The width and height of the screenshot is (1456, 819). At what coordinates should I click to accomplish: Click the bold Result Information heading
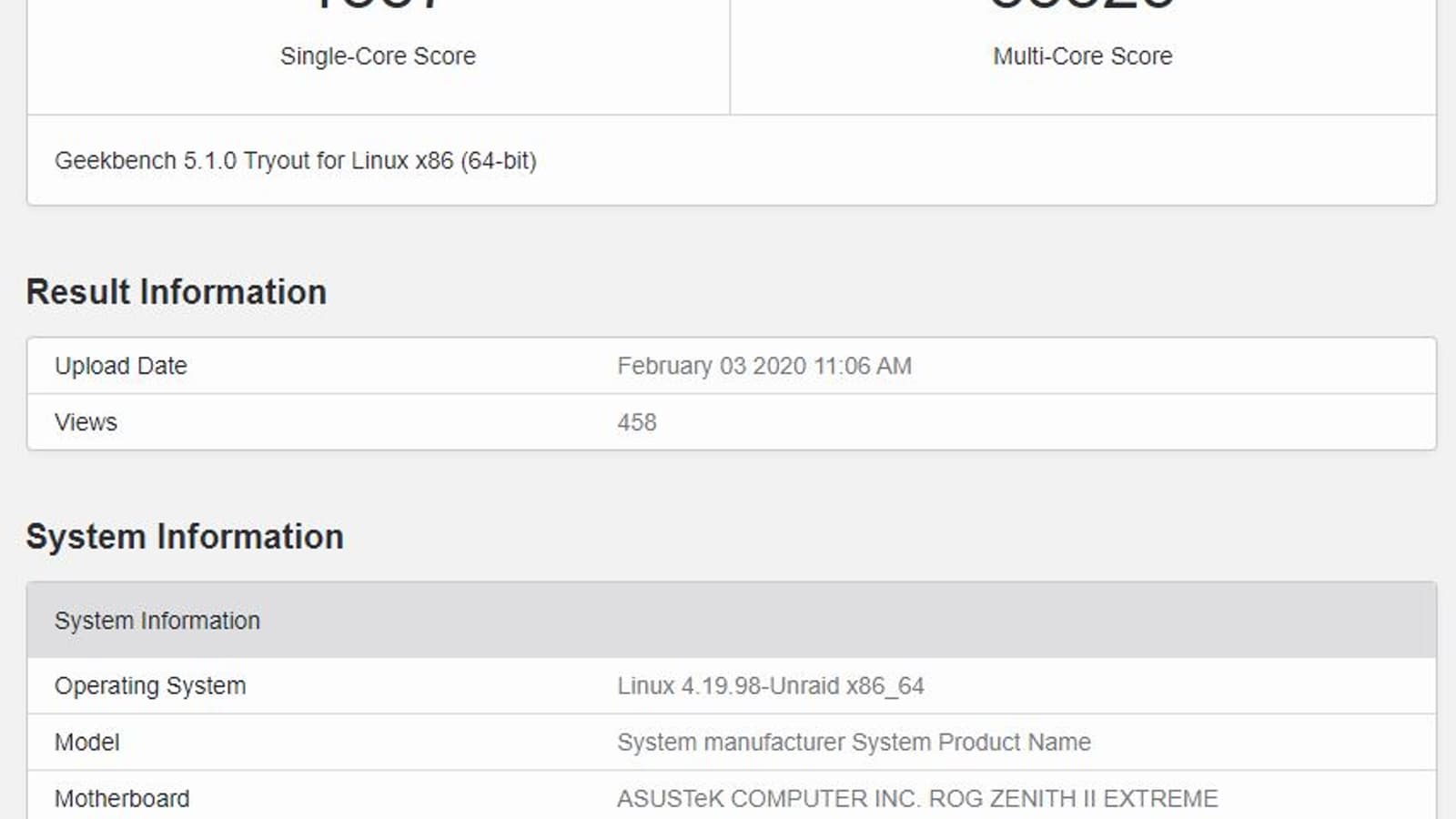[176, 292]
